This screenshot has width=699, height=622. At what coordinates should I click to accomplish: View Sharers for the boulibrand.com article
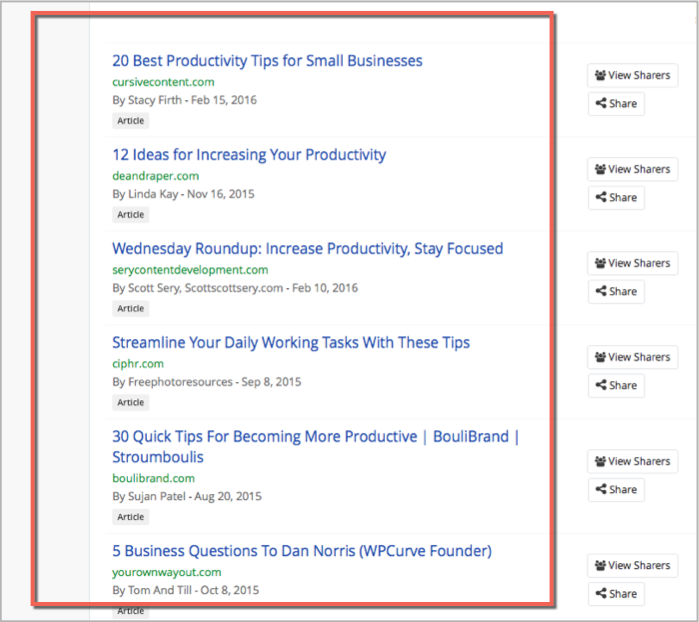pos(633,461)
